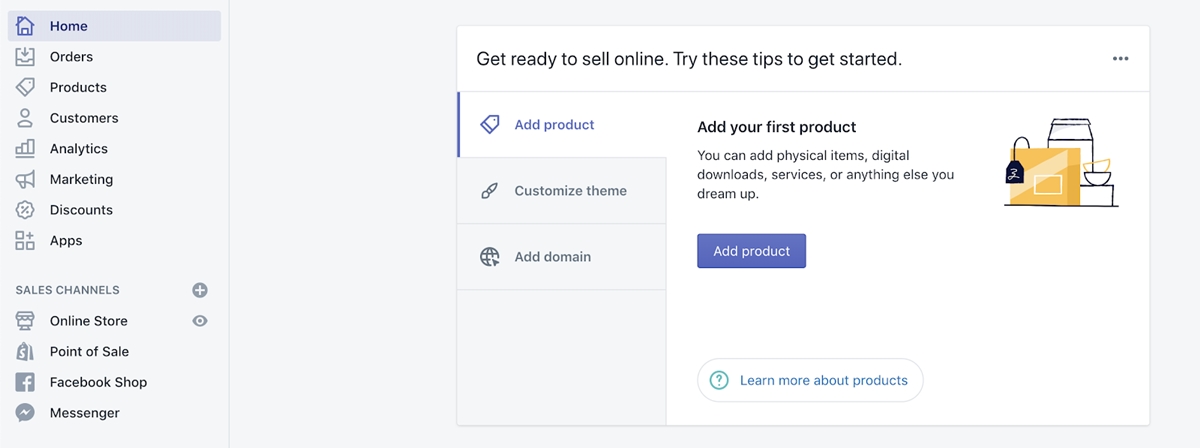Viewport: 1200px width, 448px height.
Task: Select the Add product tab
Action: tap(562, 125)
